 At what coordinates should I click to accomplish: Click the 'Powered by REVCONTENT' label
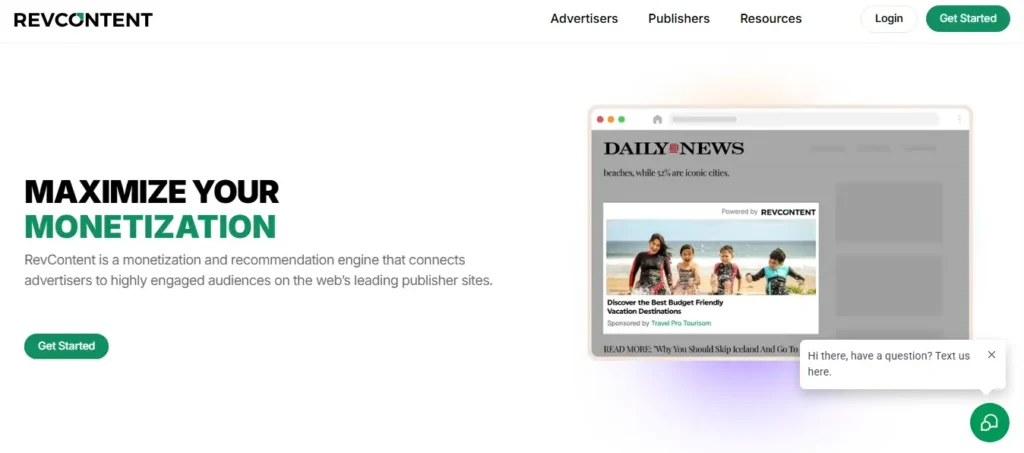pos(768,211)
